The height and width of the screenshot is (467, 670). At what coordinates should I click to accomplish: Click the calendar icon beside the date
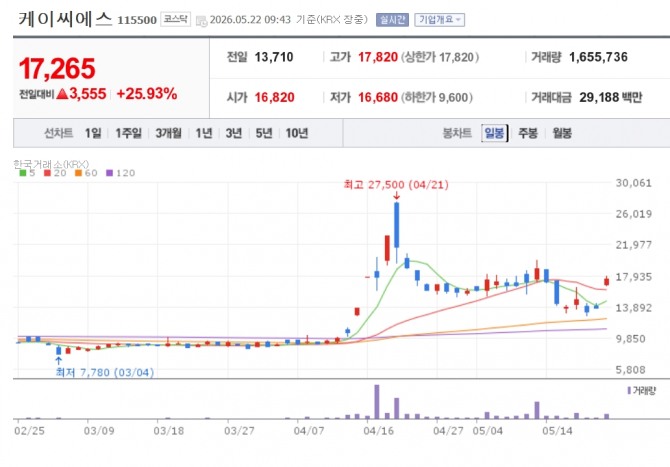(x=201, y=21)
